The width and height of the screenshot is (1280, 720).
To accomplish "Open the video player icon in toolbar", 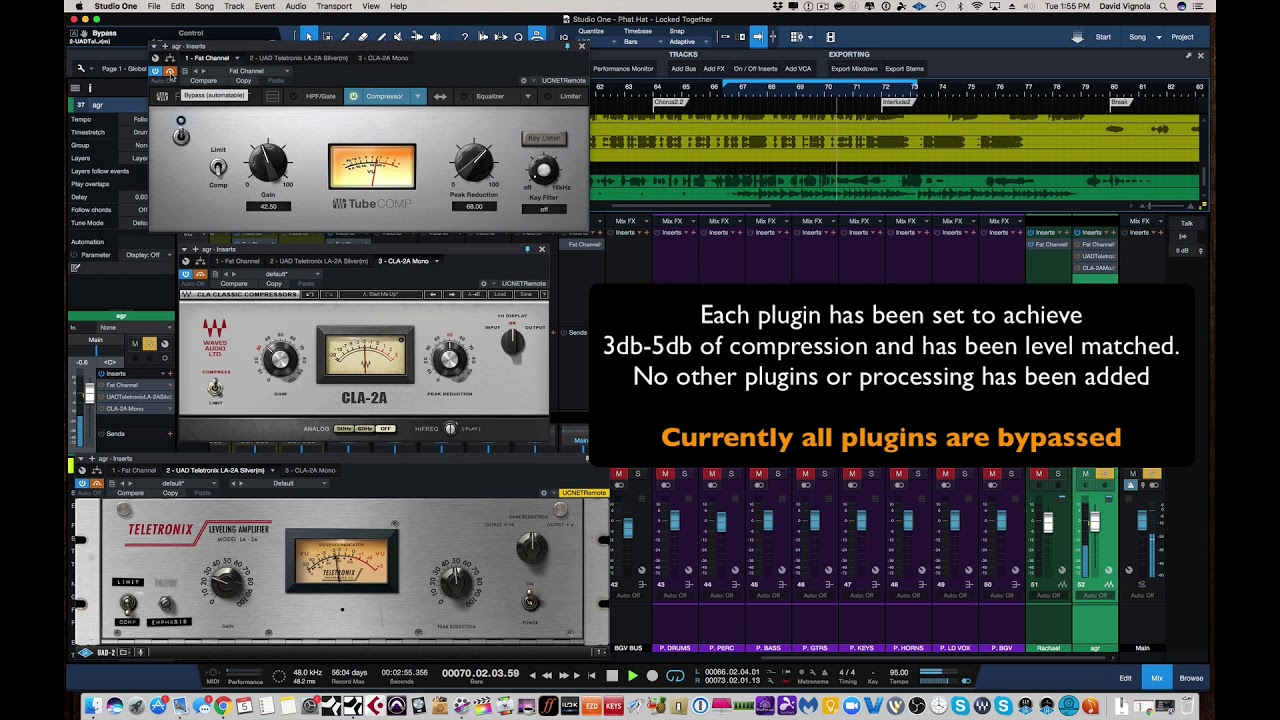I will (x=831, y=37).
